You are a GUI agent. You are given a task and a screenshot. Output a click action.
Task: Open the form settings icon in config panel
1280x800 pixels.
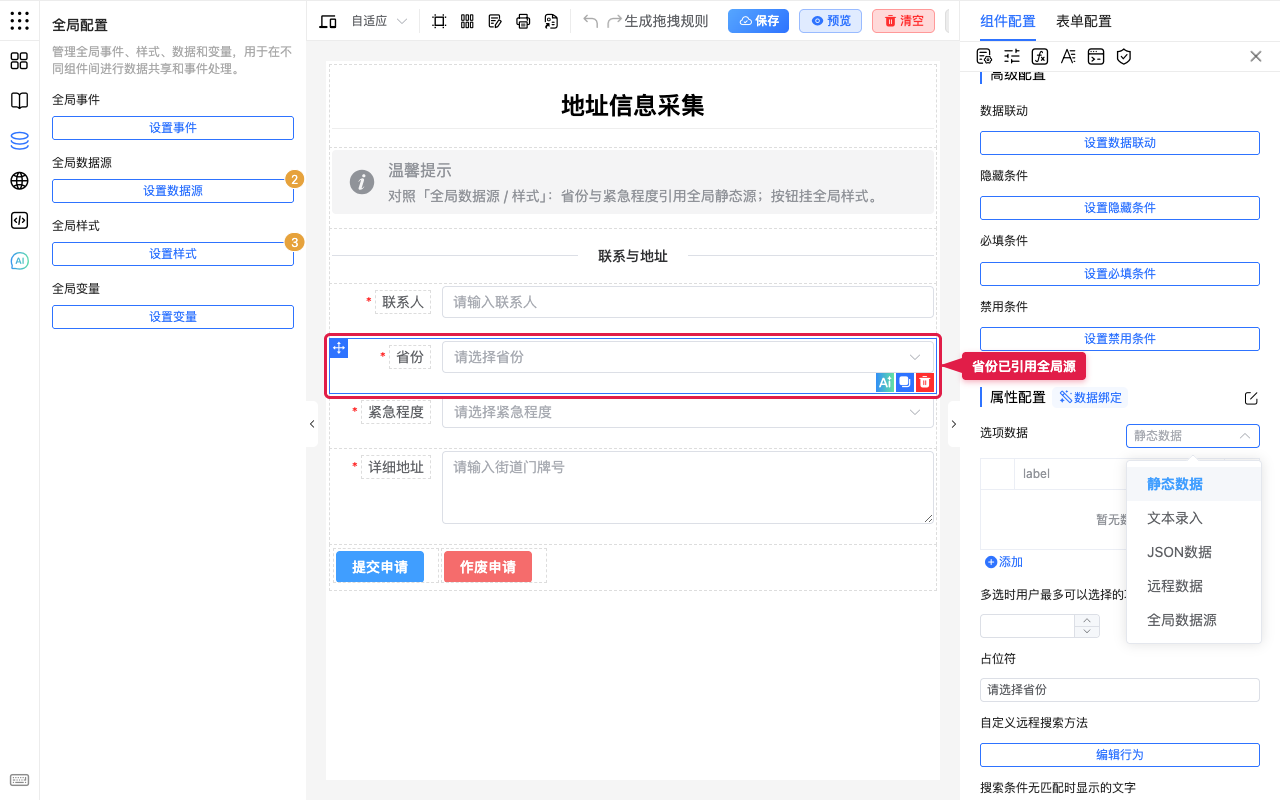pyautogui.click(x=984, y=56)
